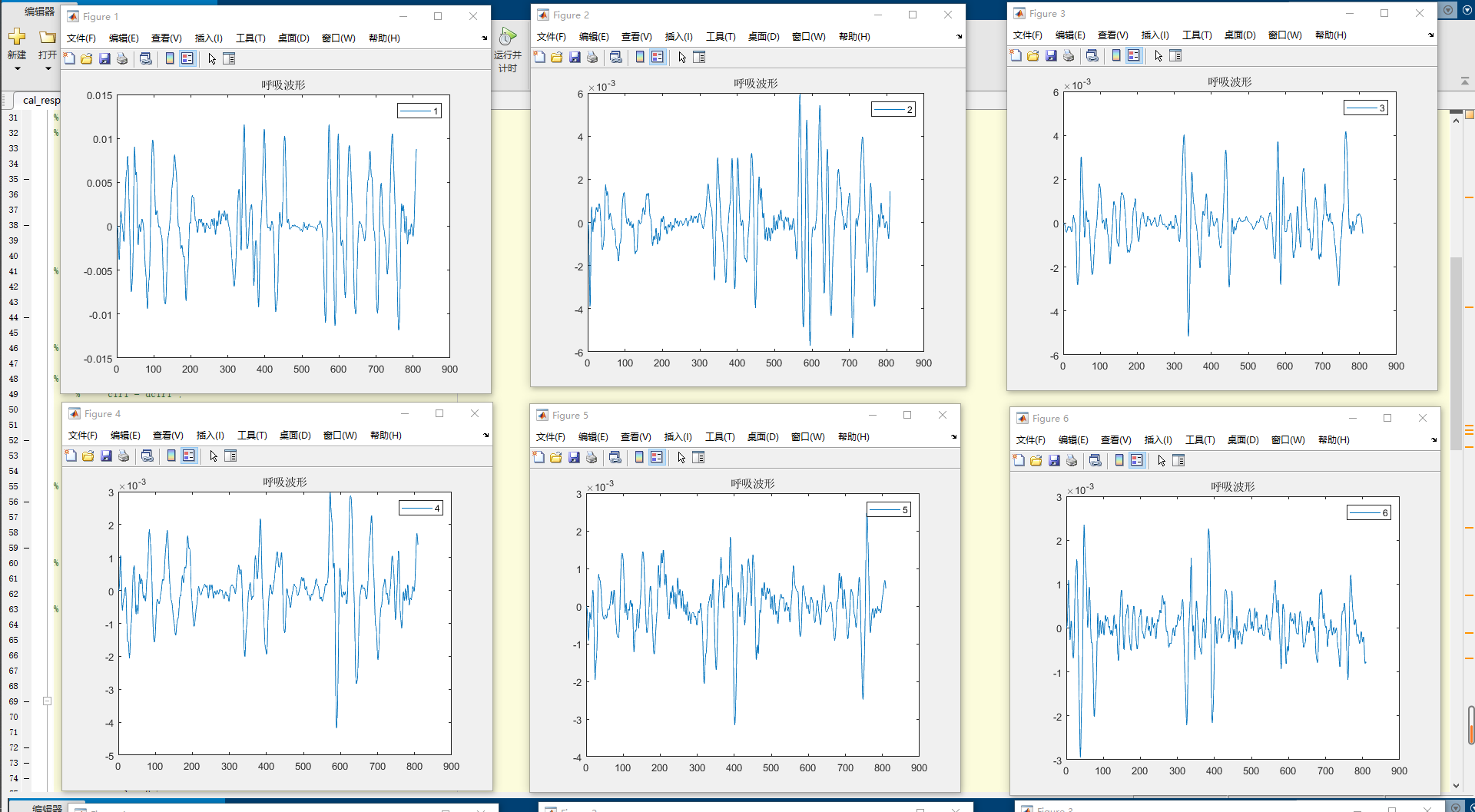Click legend entry 5 in Figure 5 plot
The height and width of the screenshot is (812, 1475).
pos(889,509)
